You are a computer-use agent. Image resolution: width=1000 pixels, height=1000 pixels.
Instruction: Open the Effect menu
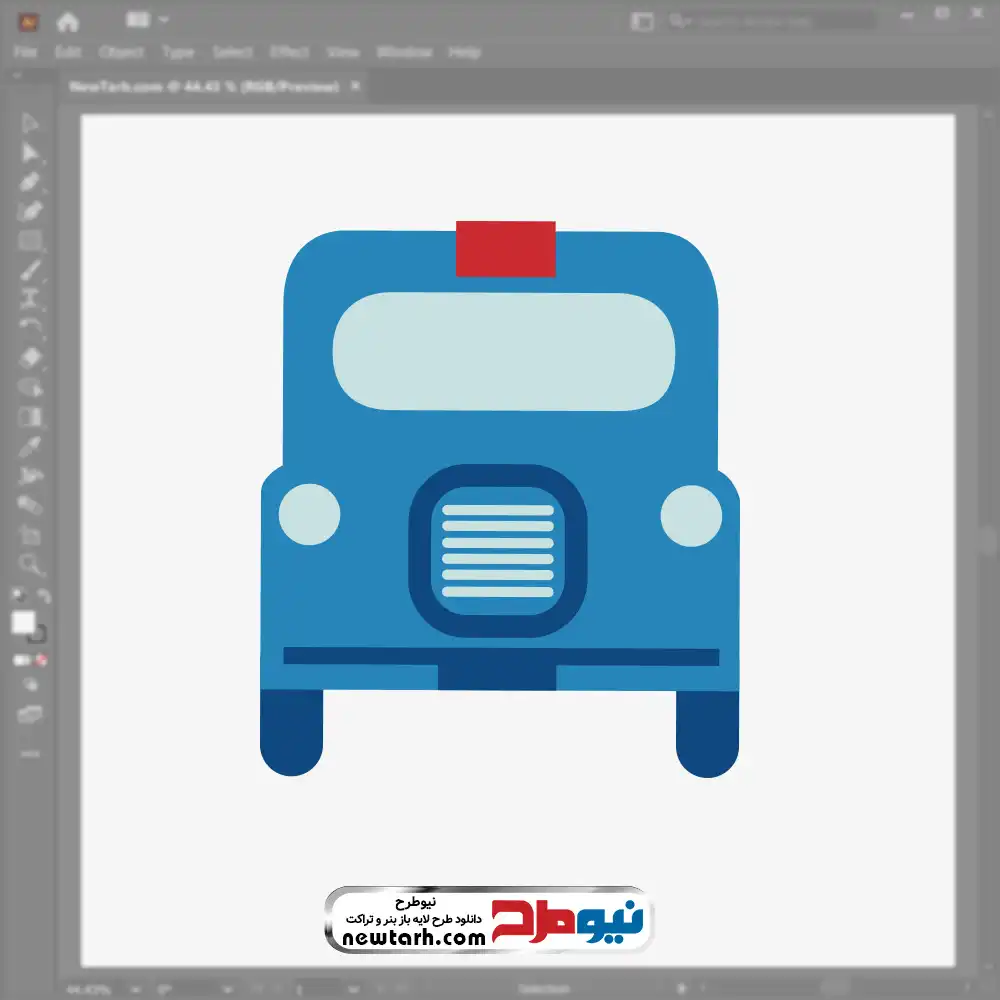pos(289,52)
